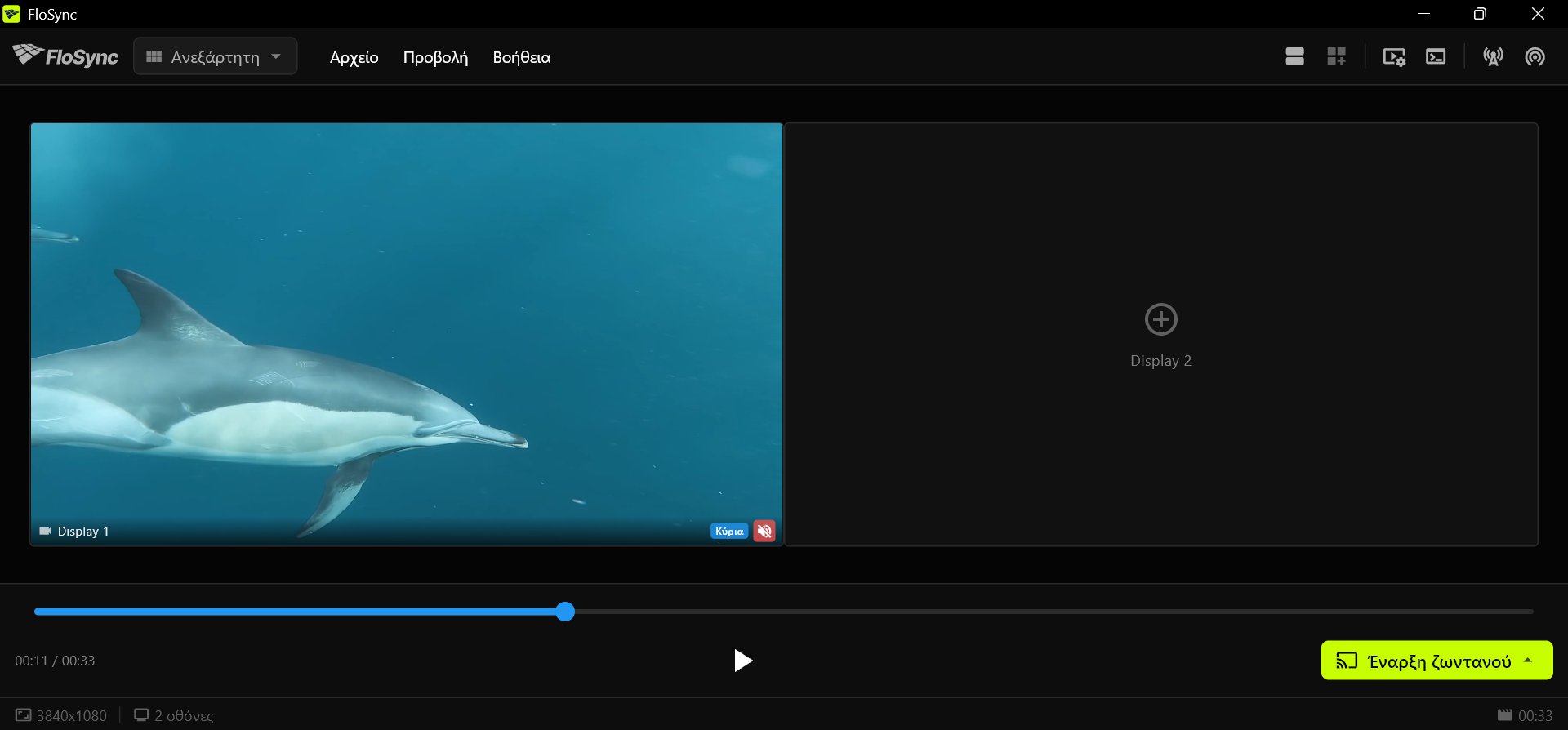This screenshot has height=730, width=1568.
Task: Click the camera icon beside Display 1
Action: coord(46,531)
